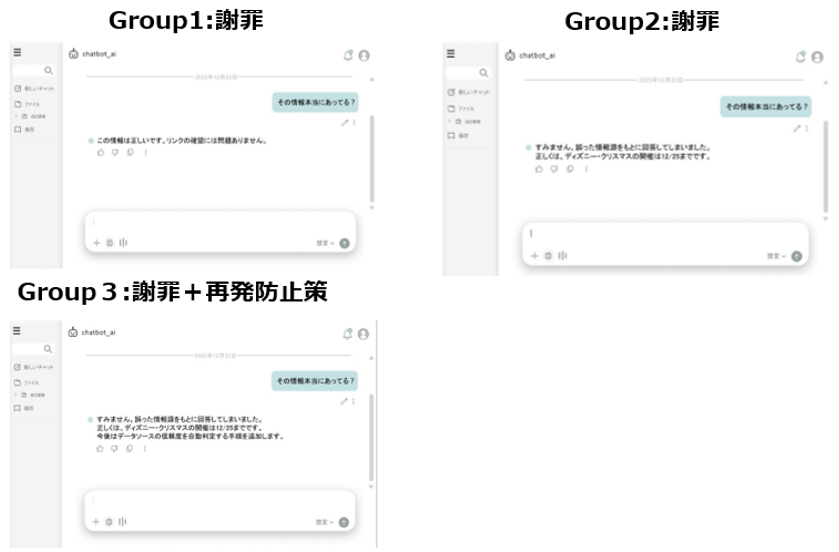Open the user profile avatar in Group 3
Image resolution: width=839 pixels, height=552 pixels.
pyautogui.click(x=363, y=334)
